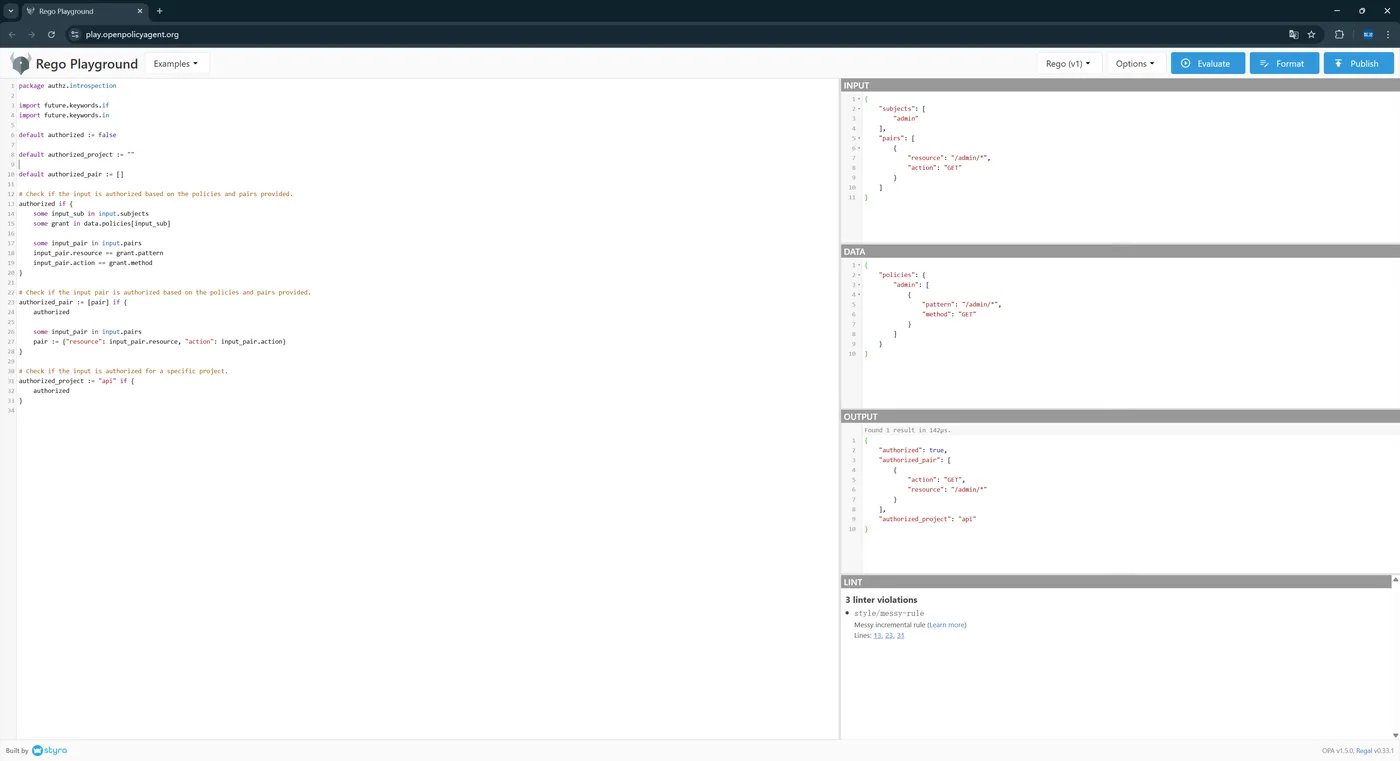Click the Evaluate button
Screen dimensions: 1400x761
[x=1208, y=64]
